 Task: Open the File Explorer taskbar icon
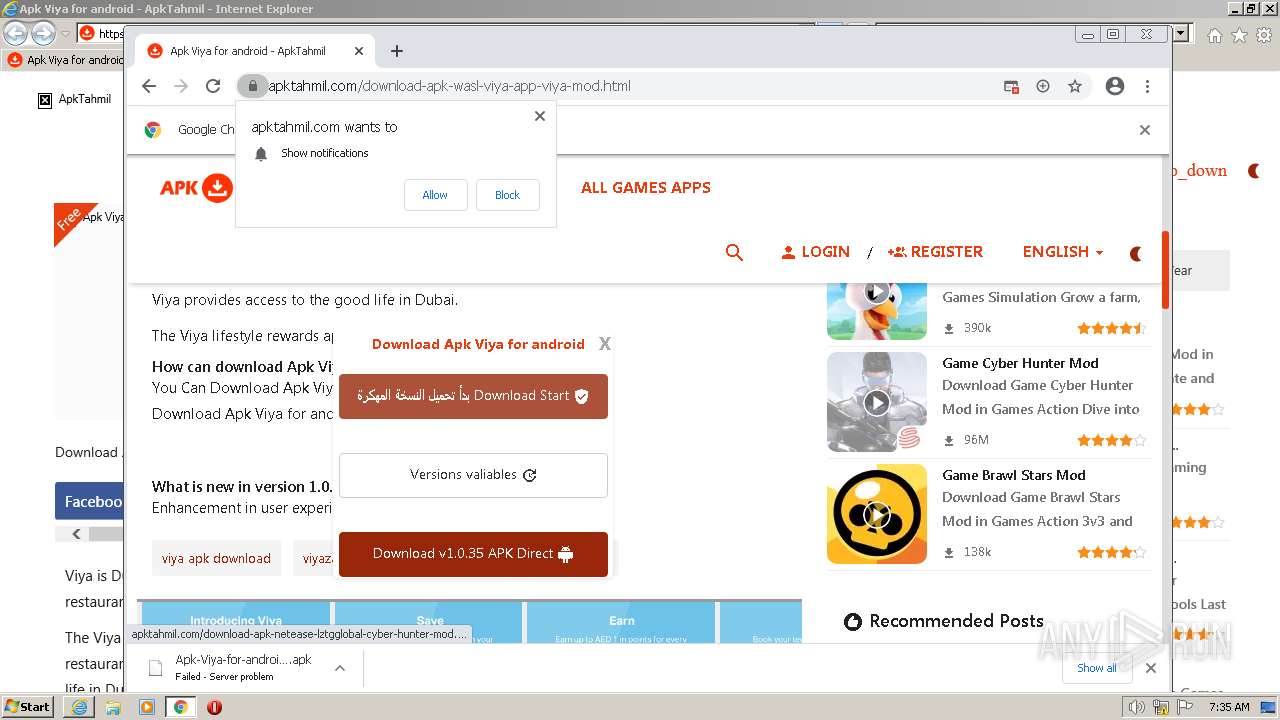coord(113,707)
